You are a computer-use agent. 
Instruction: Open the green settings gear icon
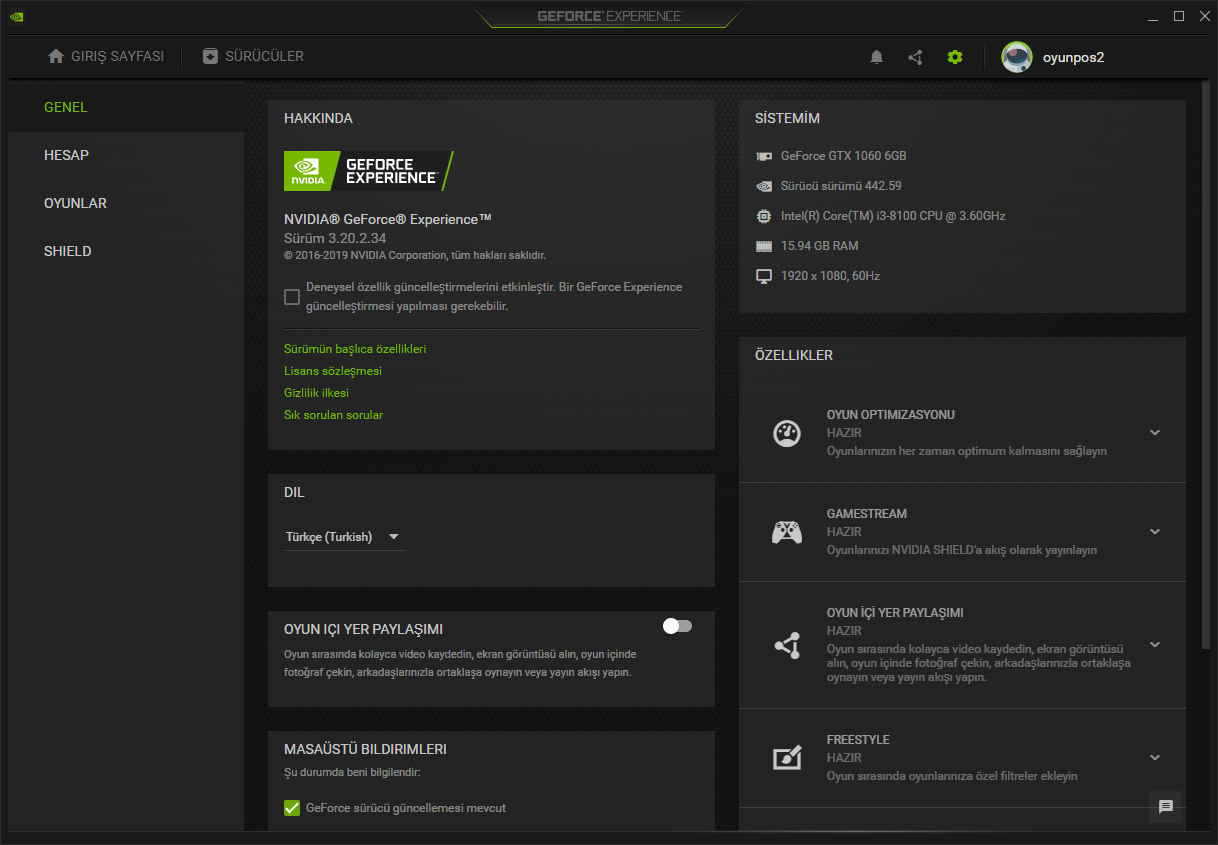click(x=955, y=57)
